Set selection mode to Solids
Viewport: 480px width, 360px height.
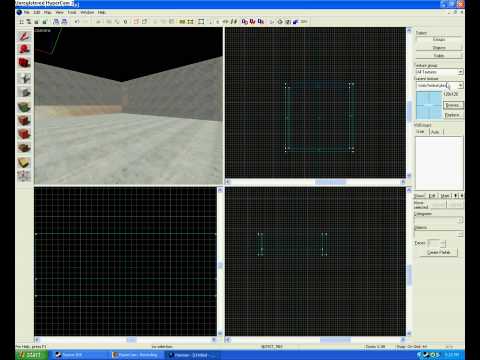coord(439,56)
